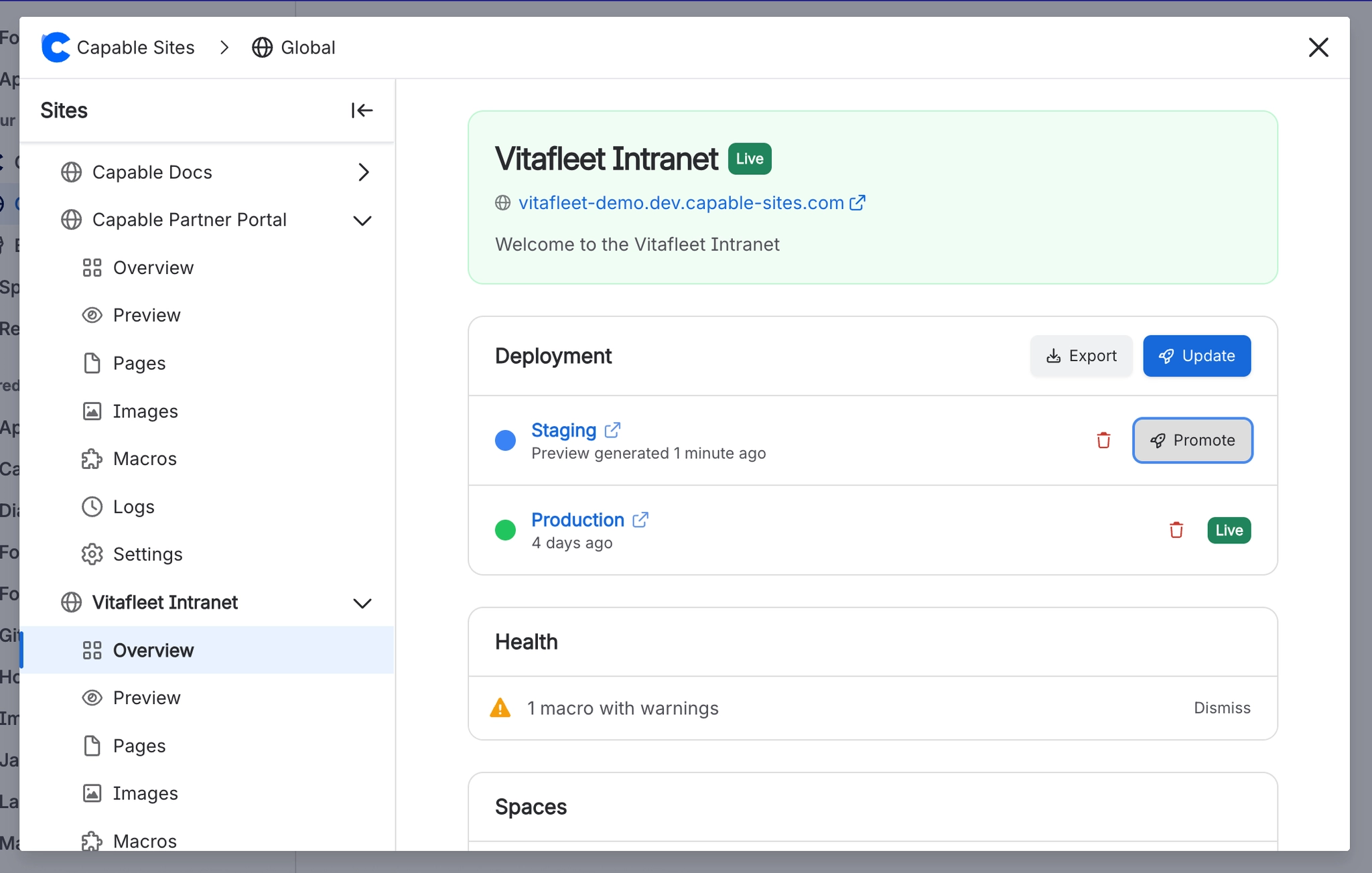This screenshot has width=1372, height=873.
Task: Click the Health section heading
Action: [x=526, y=642]
